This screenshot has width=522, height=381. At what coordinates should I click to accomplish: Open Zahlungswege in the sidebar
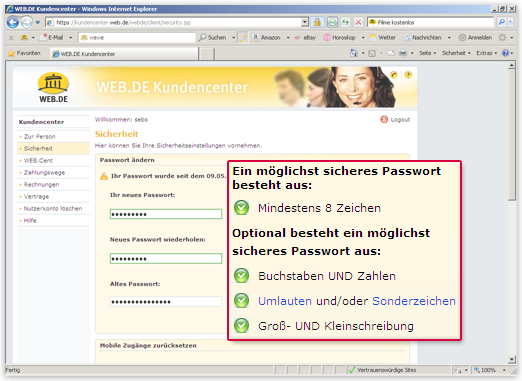pos(44,172)
